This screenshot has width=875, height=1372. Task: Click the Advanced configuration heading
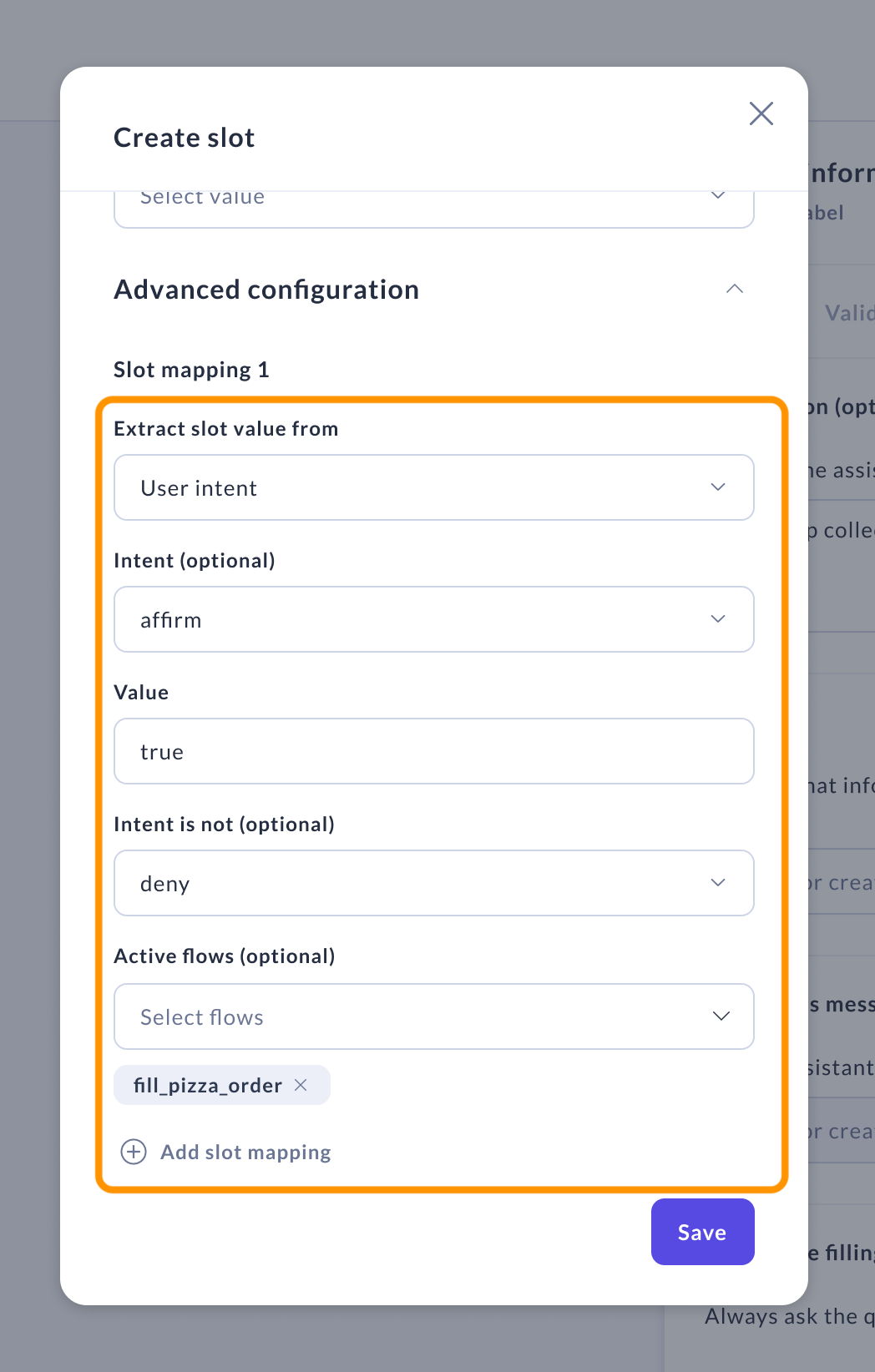pos(266,290)
